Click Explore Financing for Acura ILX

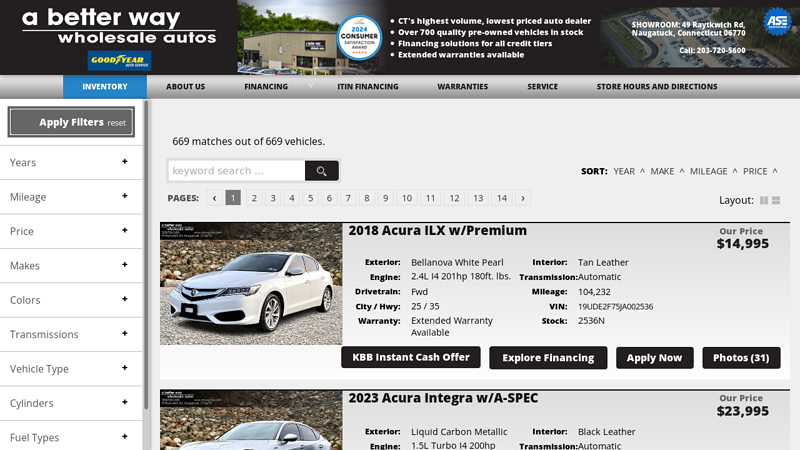tap(548, 358)
